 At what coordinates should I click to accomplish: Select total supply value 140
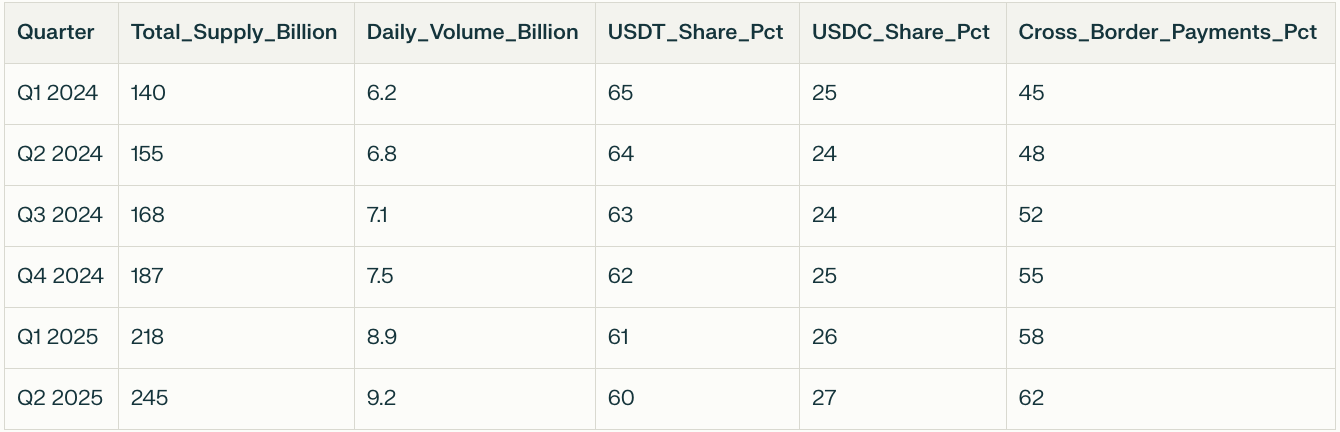coord(148,93)
